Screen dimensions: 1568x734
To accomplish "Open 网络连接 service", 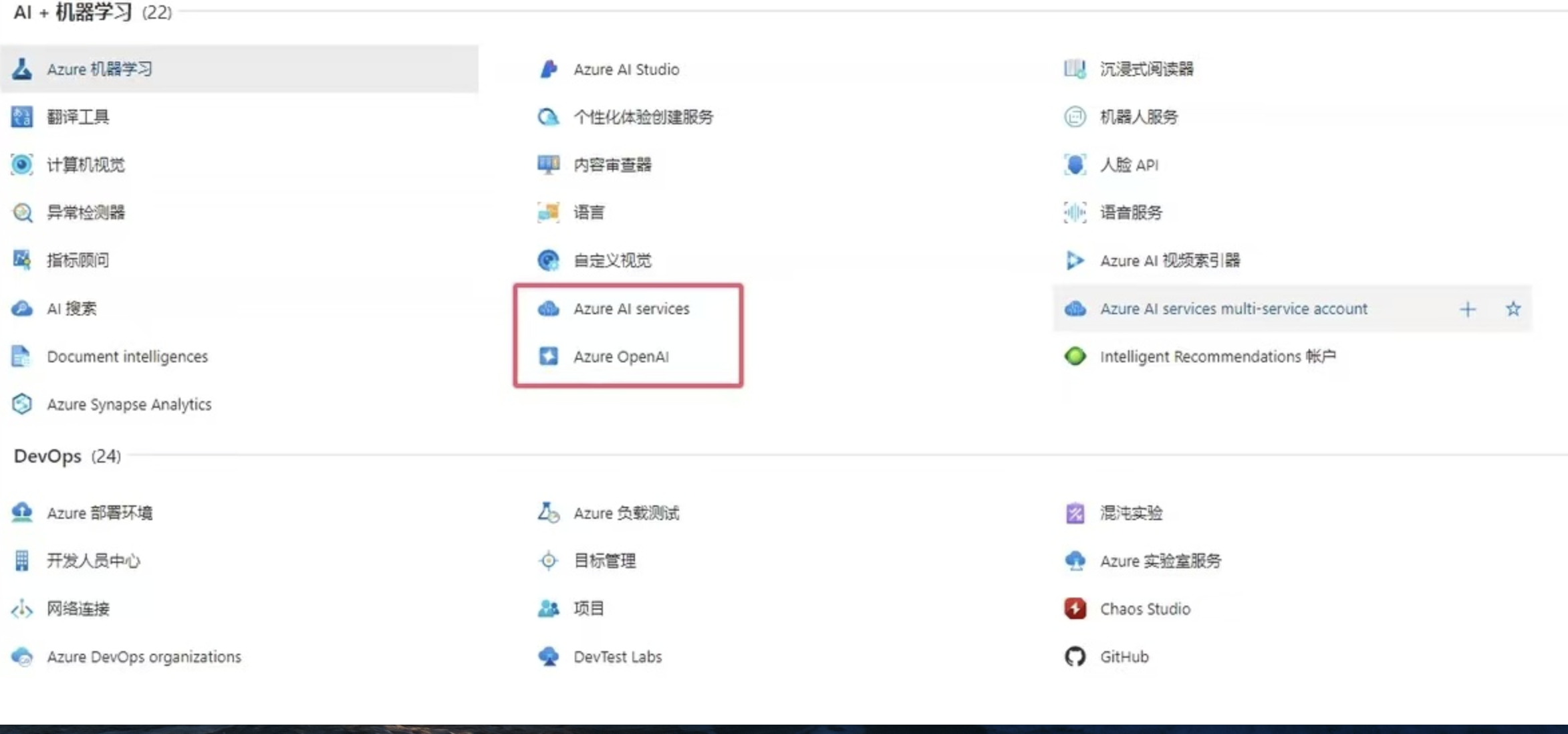I will (78, 608).
